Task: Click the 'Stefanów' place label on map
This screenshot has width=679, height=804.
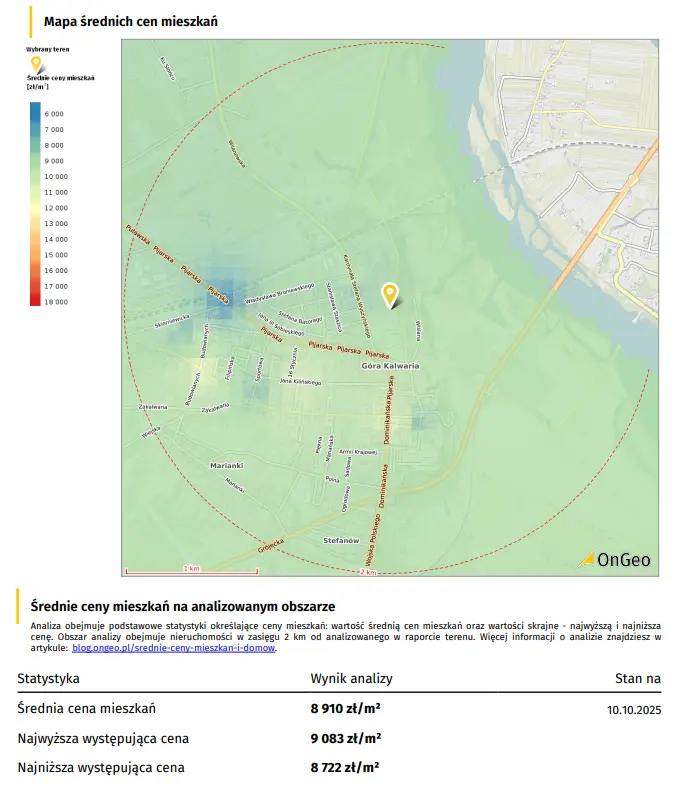Action: [341, 540]
